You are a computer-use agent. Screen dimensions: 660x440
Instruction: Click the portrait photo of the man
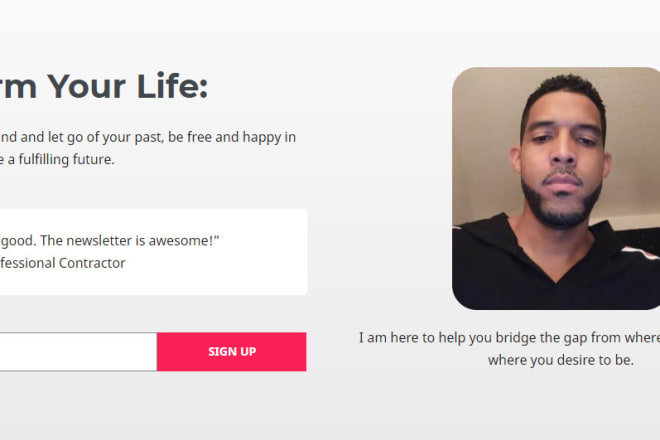(556, 188)
